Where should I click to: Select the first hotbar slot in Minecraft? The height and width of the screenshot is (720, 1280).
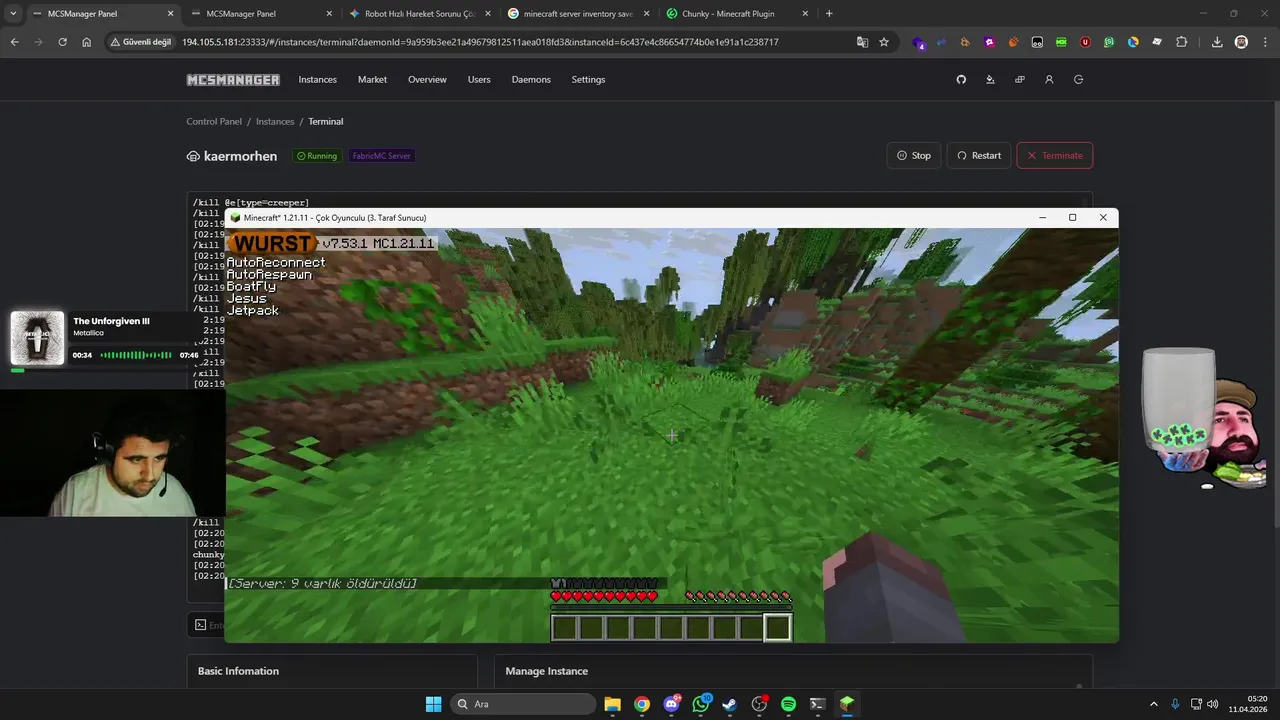[564, 628]
